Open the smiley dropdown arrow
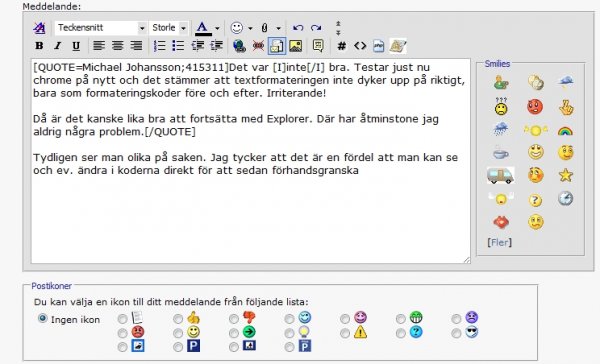 click(x=250, y=28)
